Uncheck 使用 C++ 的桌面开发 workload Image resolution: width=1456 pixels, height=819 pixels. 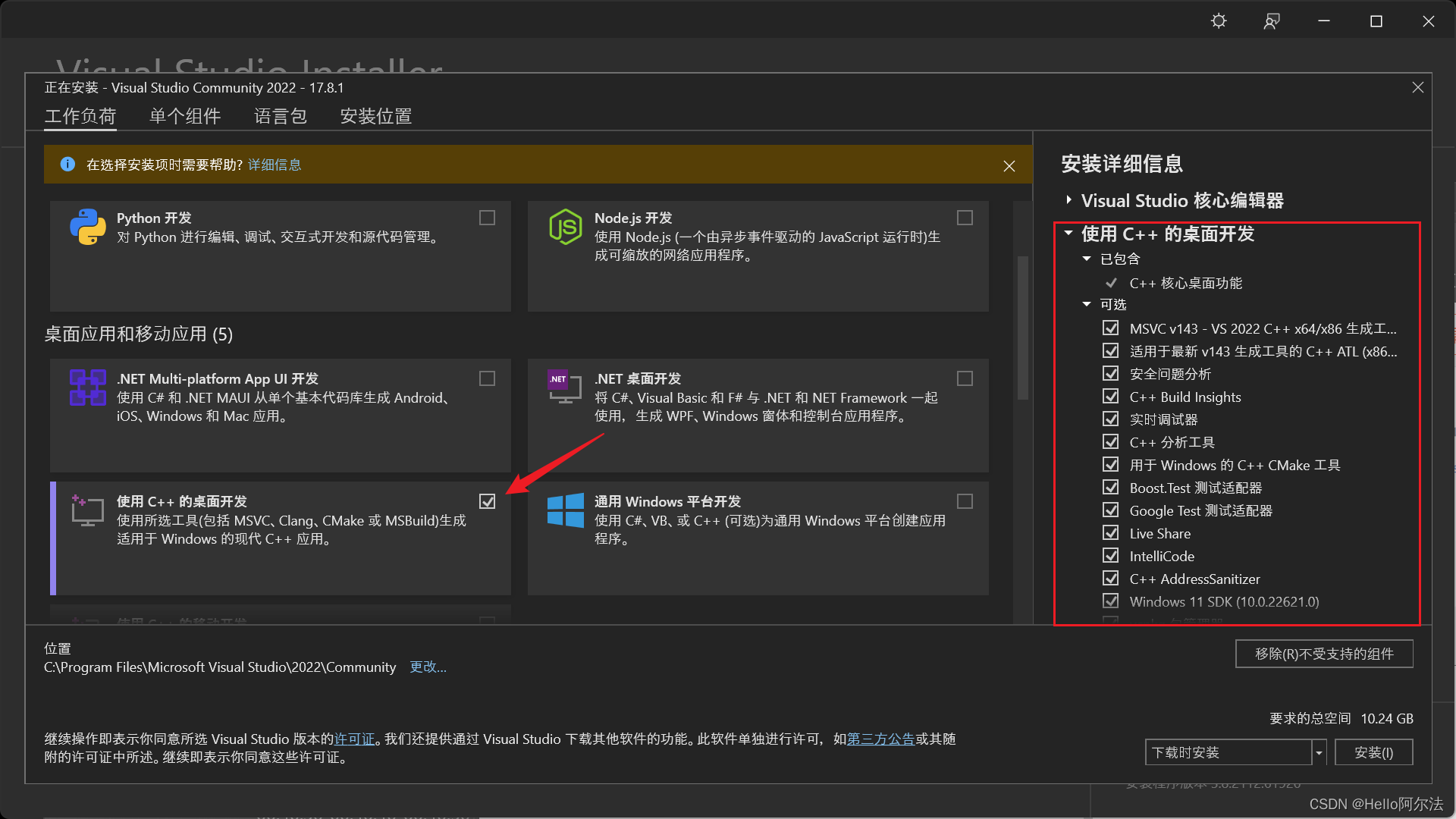[488, 502]
